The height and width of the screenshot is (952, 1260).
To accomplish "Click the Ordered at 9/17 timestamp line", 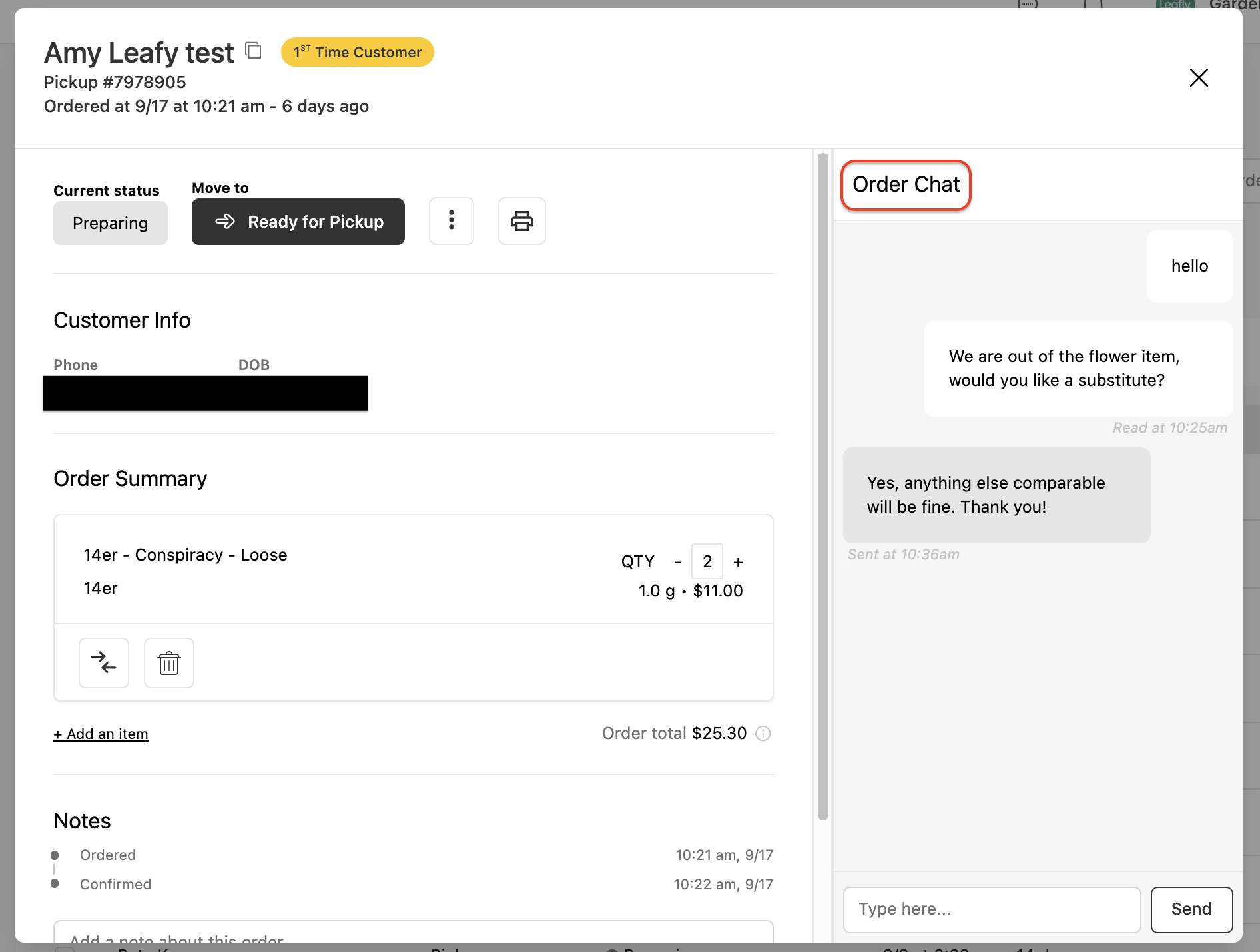I will [206, 106].
